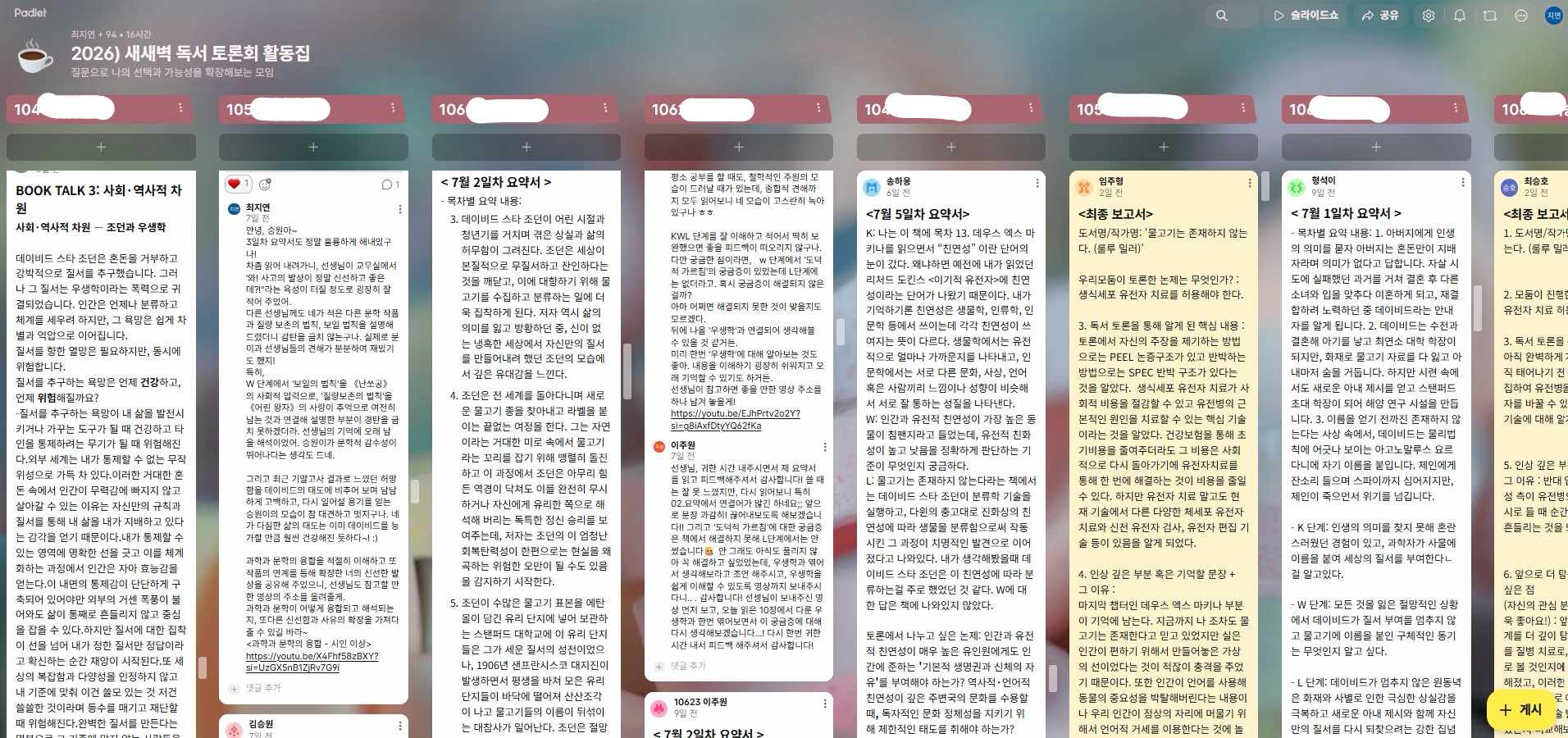Open three-dot menu on 임주형's post
The height and width of the screenshot is (738, 1568).
(x=1250, y=183)
